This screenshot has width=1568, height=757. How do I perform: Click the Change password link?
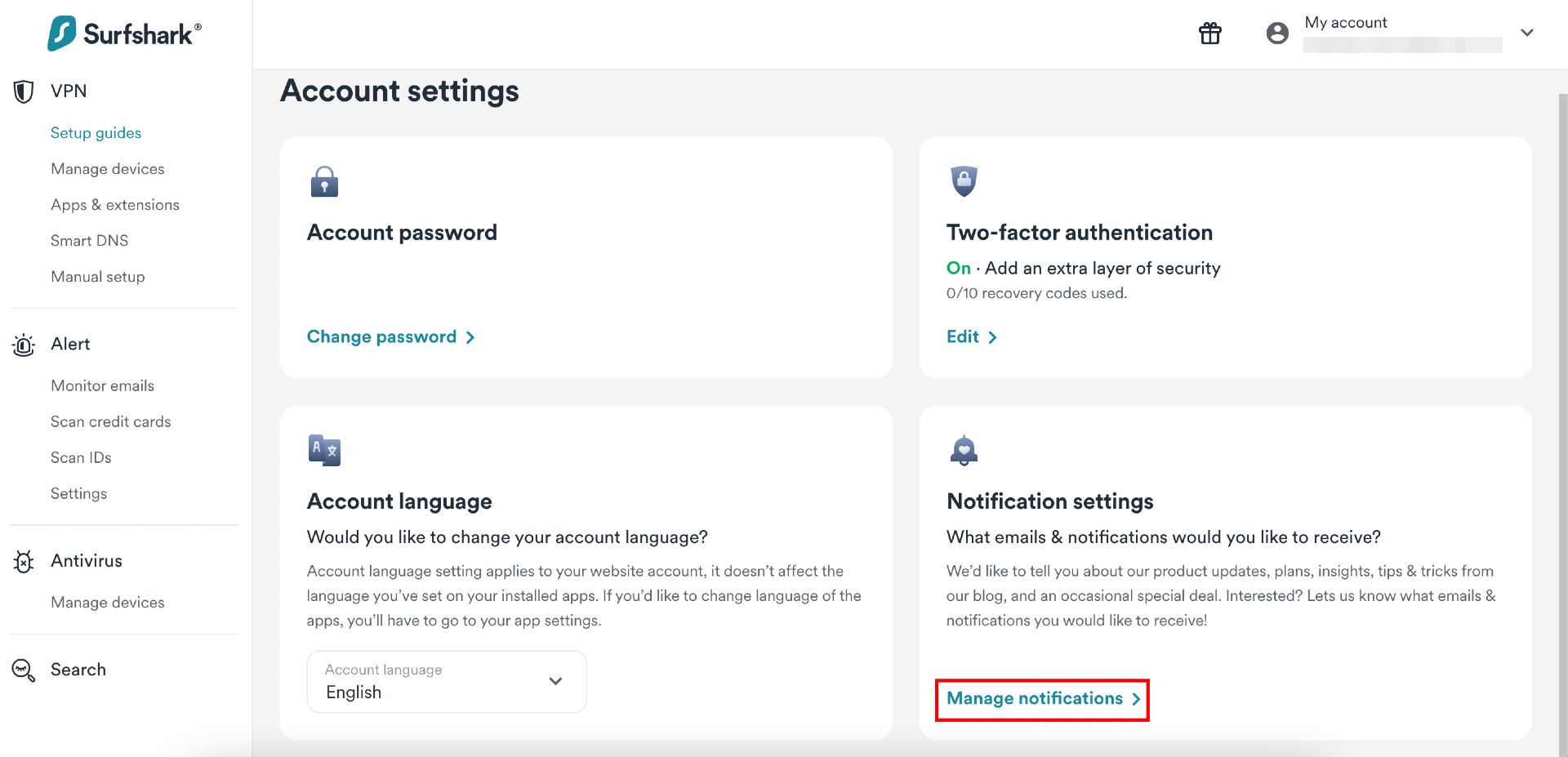(x=381, y=336)
